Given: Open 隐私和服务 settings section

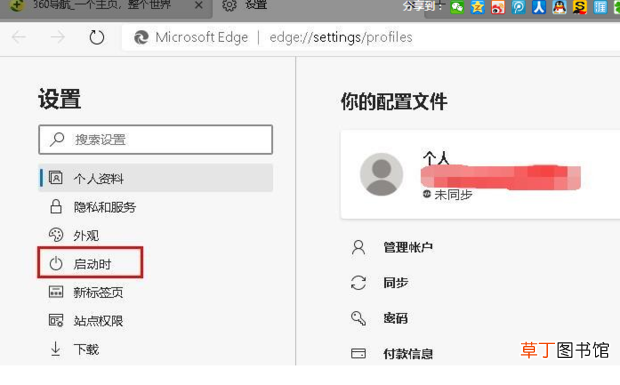Looking at the screenshot, I should click(x=105, y=207).
